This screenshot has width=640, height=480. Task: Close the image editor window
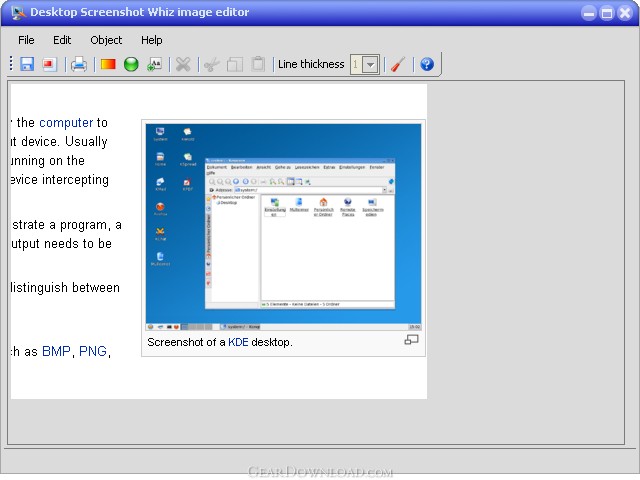[625, 13]
